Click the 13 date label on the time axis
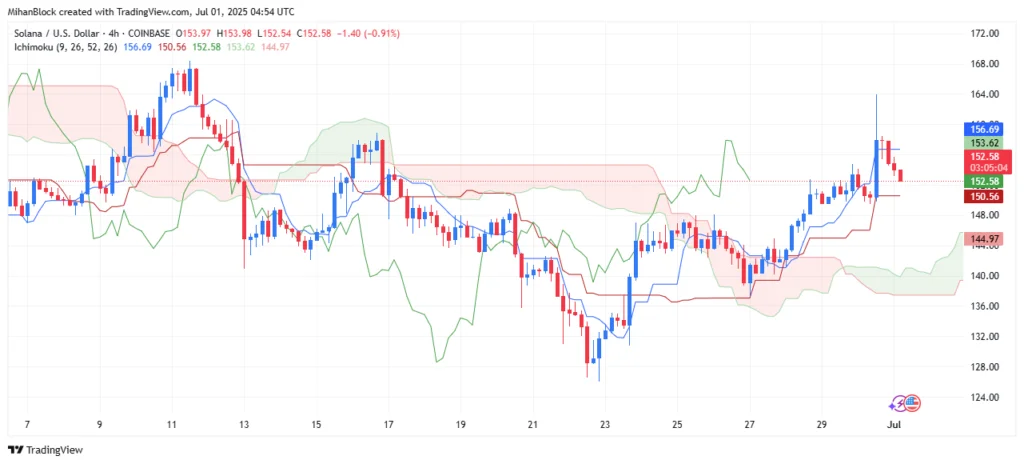 (244, 423)
